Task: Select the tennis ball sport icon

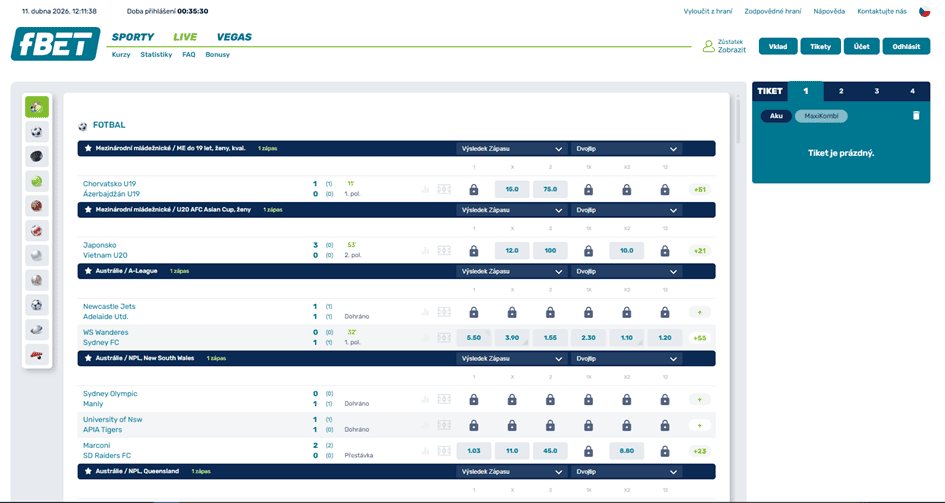Action: [x=37, y=181]
